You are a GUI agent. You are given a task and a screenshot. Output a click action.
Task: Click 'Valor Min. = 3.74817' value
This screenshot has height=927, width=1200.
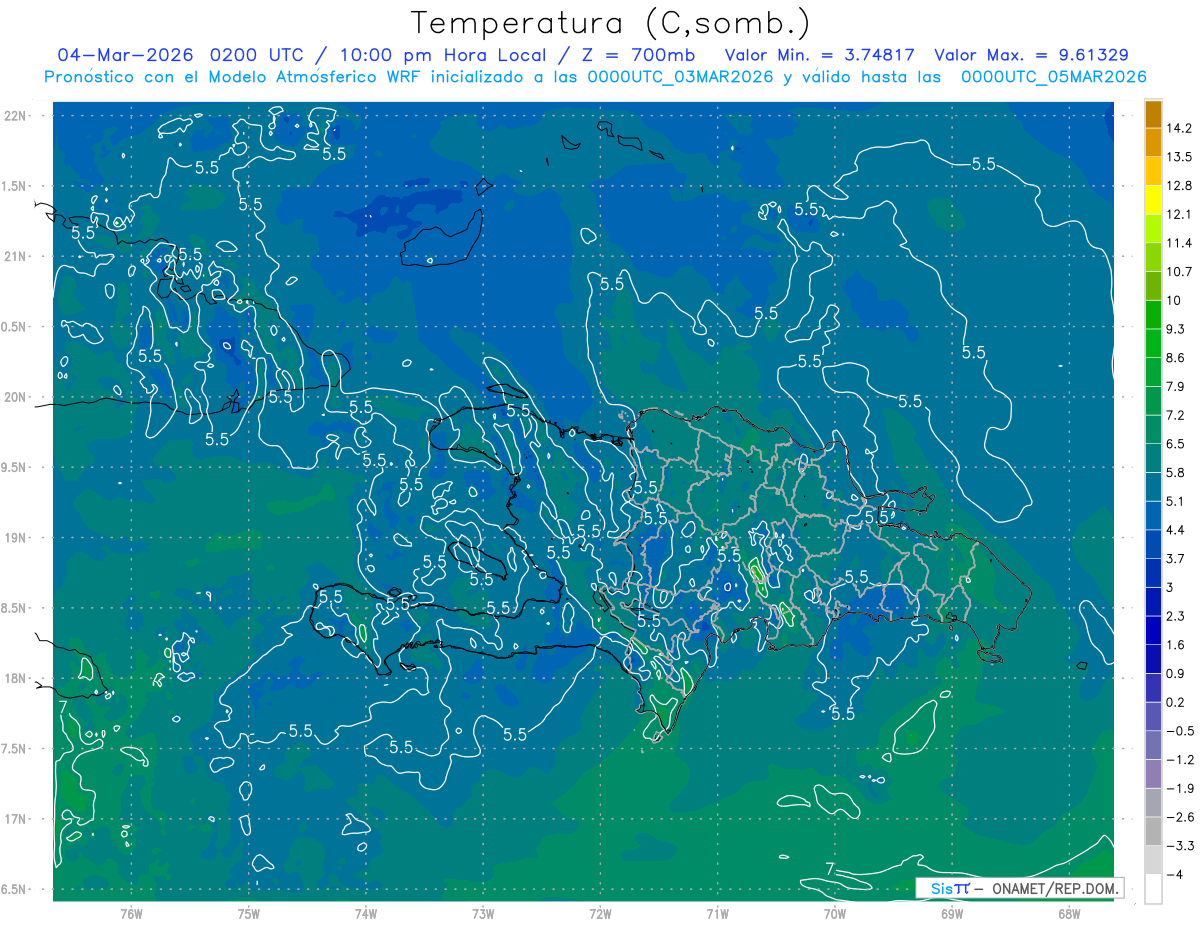(x=818, y=55)
